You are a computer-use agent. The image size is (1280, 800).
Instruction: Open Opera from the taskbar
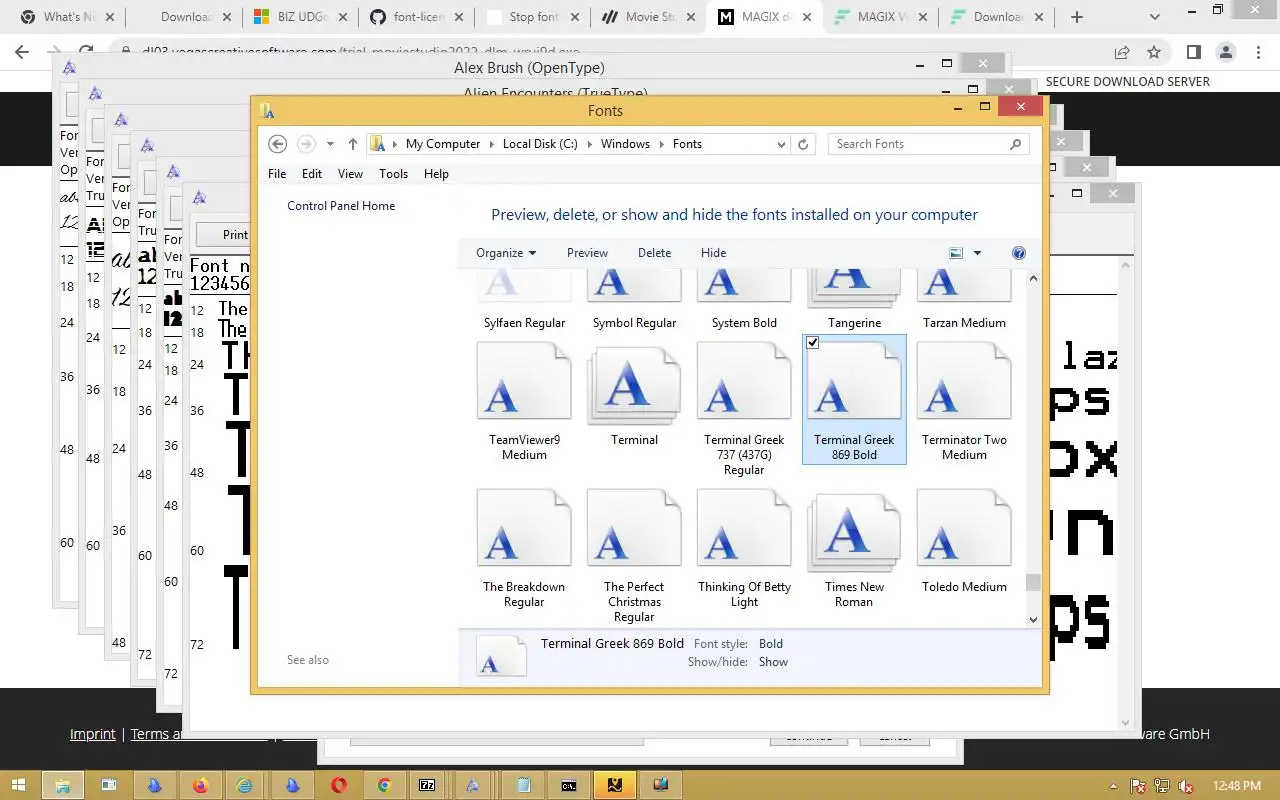point(338,785)
